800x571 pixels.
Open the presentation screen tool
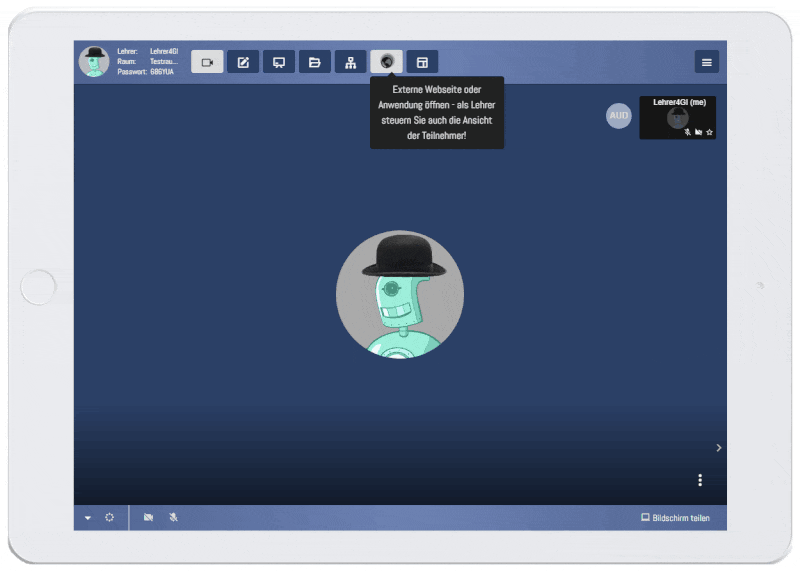pyautogui.click(x=279, y=62)
